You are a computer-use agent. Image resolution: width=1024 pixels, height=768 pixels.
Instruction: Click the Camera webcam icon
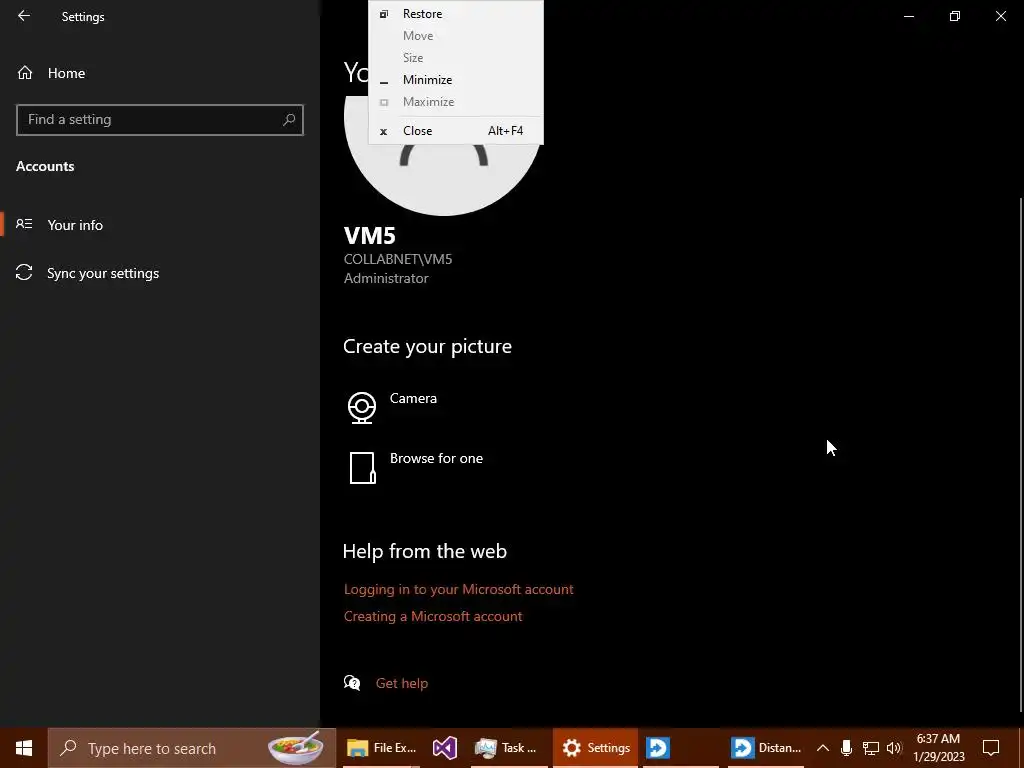click(362, 408)
